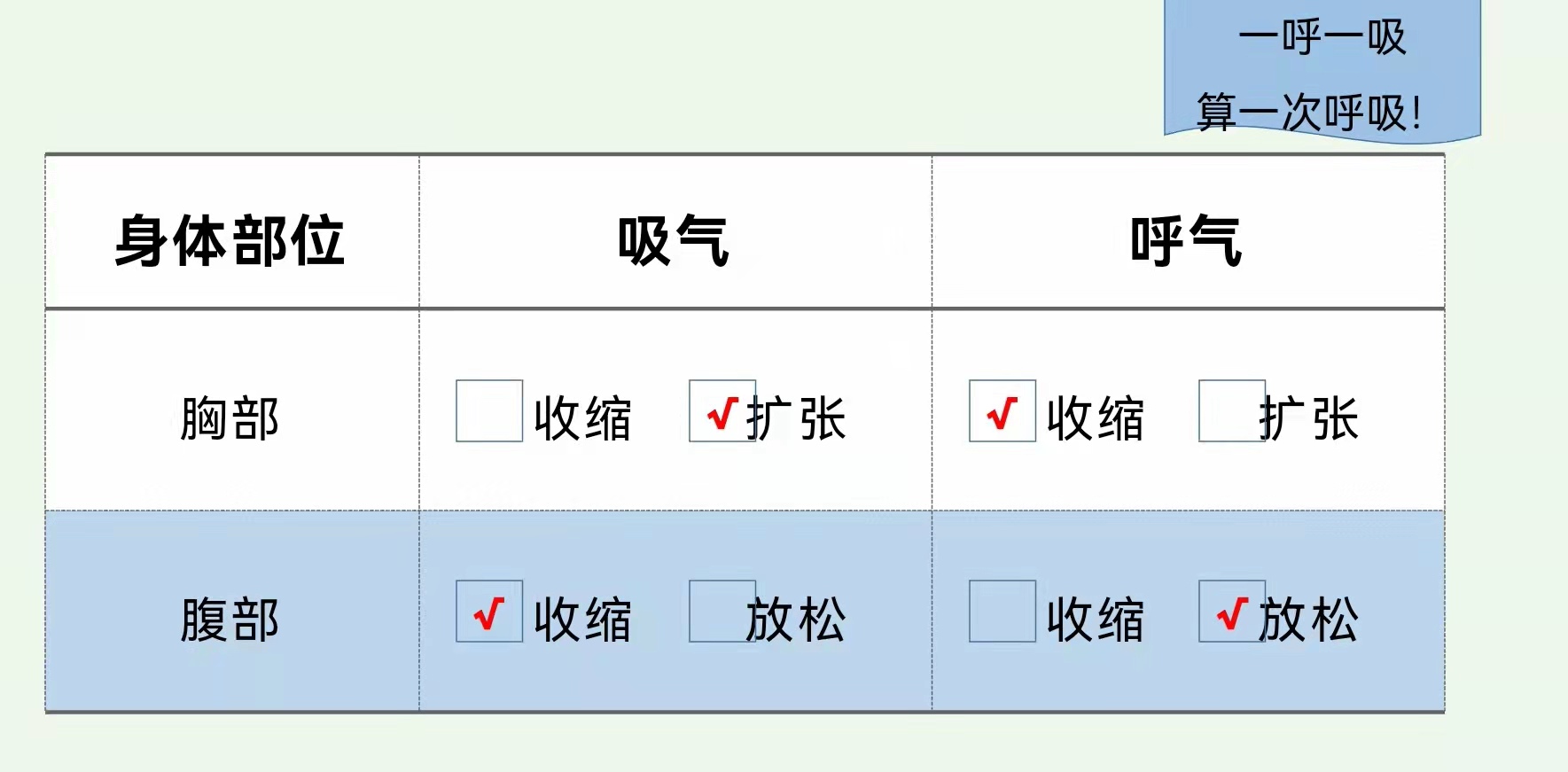The width and height of the screenshot is (1568, 772).
Task: Select the 吸气 column header
Action: (x=674, y=241)
